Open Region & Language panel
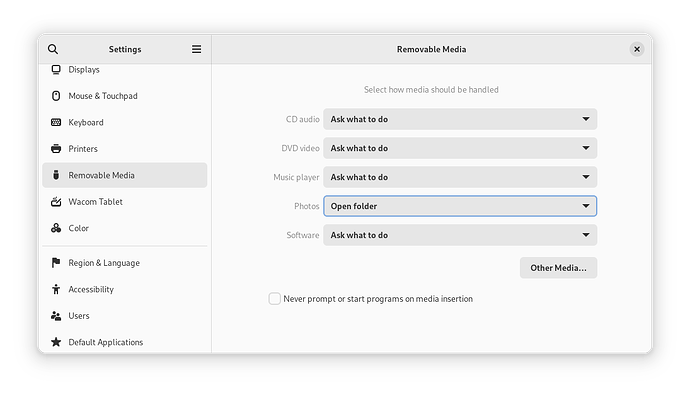The height and width of the screenshot is (395, 690). coord(125,263)
